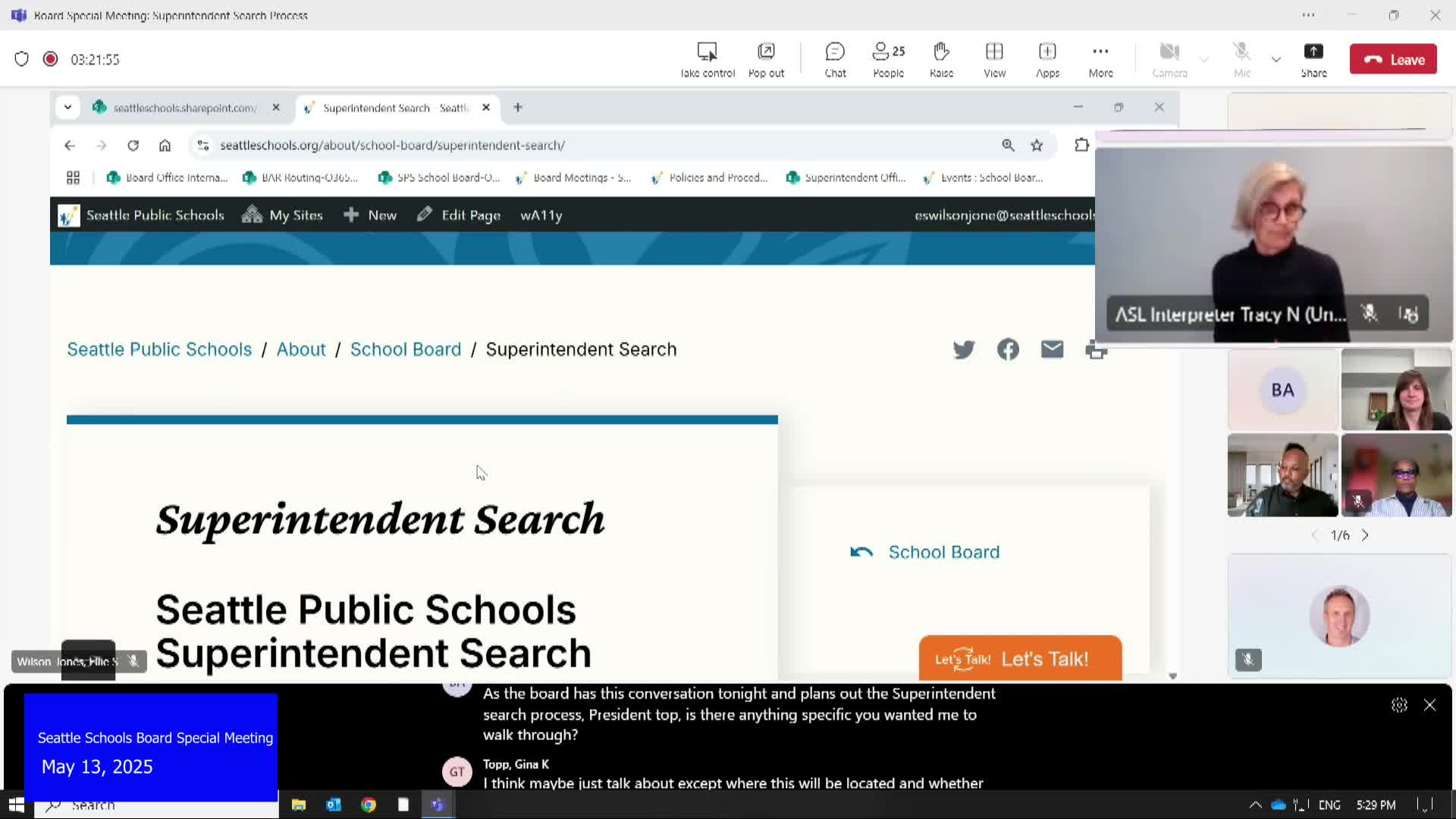
Task: Close the live captions panel
Action: pos(1429,705)
